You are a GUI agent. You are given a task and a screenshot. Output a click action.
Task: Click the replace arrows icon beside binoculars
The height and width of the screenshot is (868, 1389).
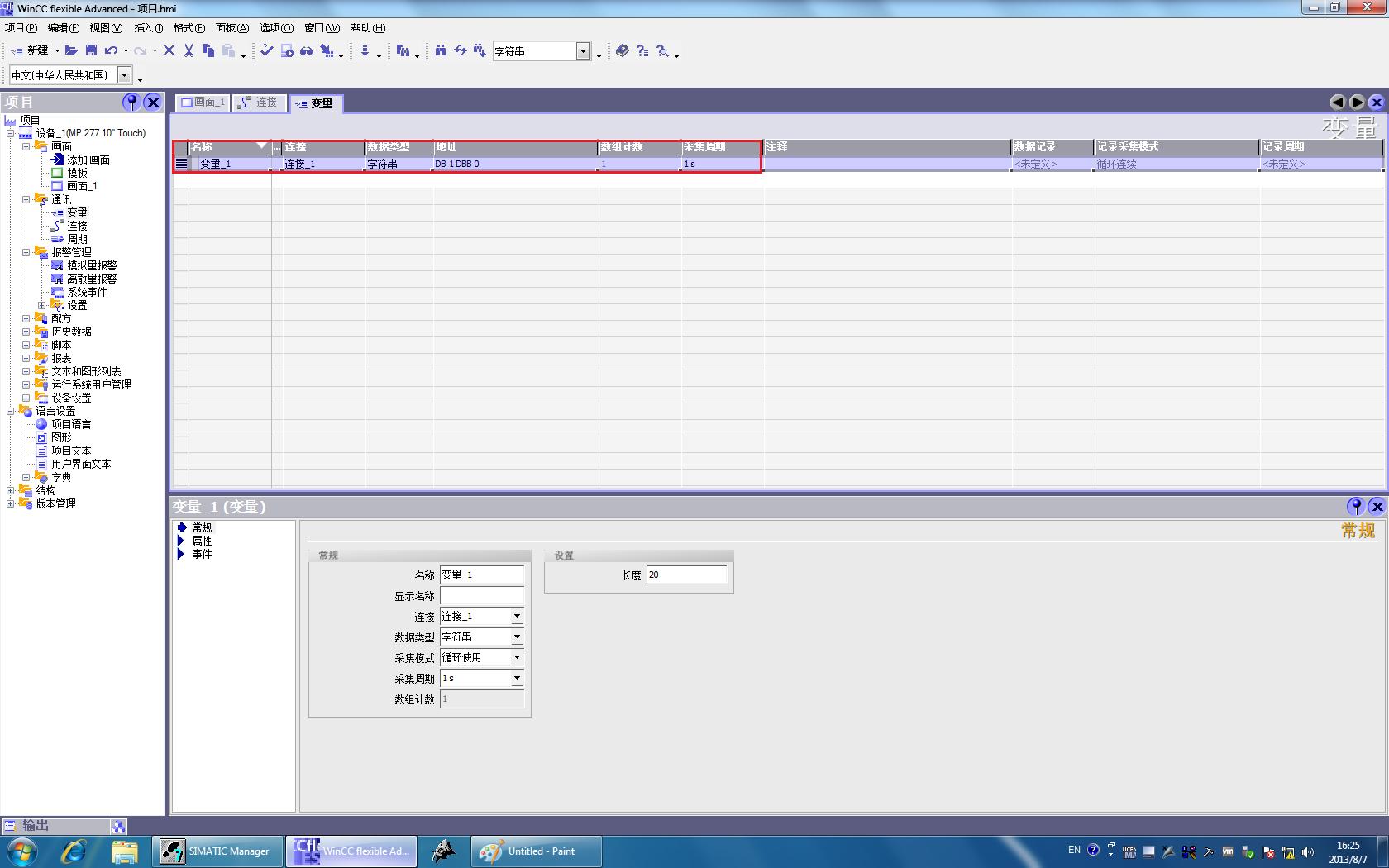tap(461, 50)
